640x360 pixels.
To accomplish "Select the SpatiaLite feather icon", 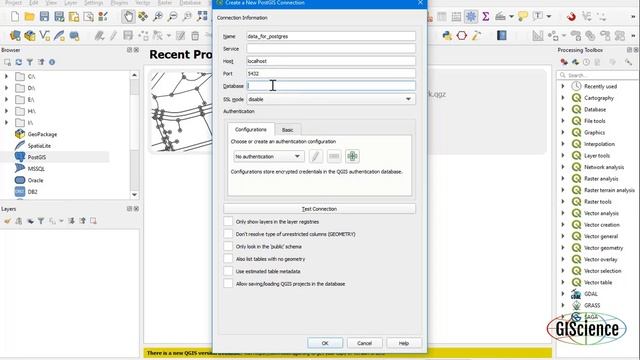I will coord(20,145).
